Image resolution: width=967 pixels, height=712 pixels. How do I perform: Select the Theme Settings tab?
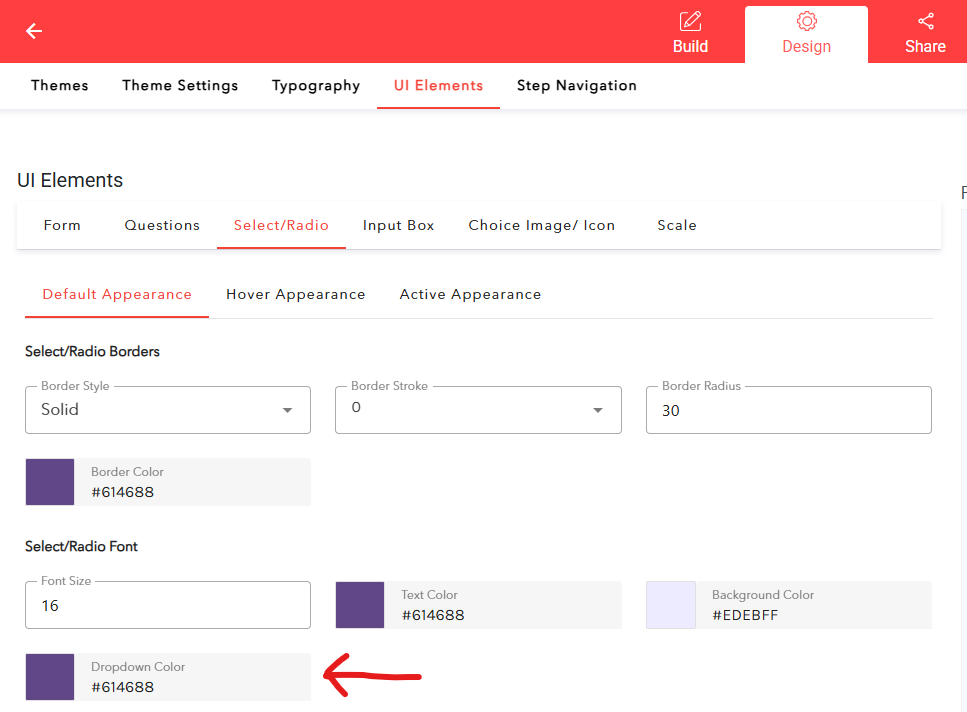[180, 85]
